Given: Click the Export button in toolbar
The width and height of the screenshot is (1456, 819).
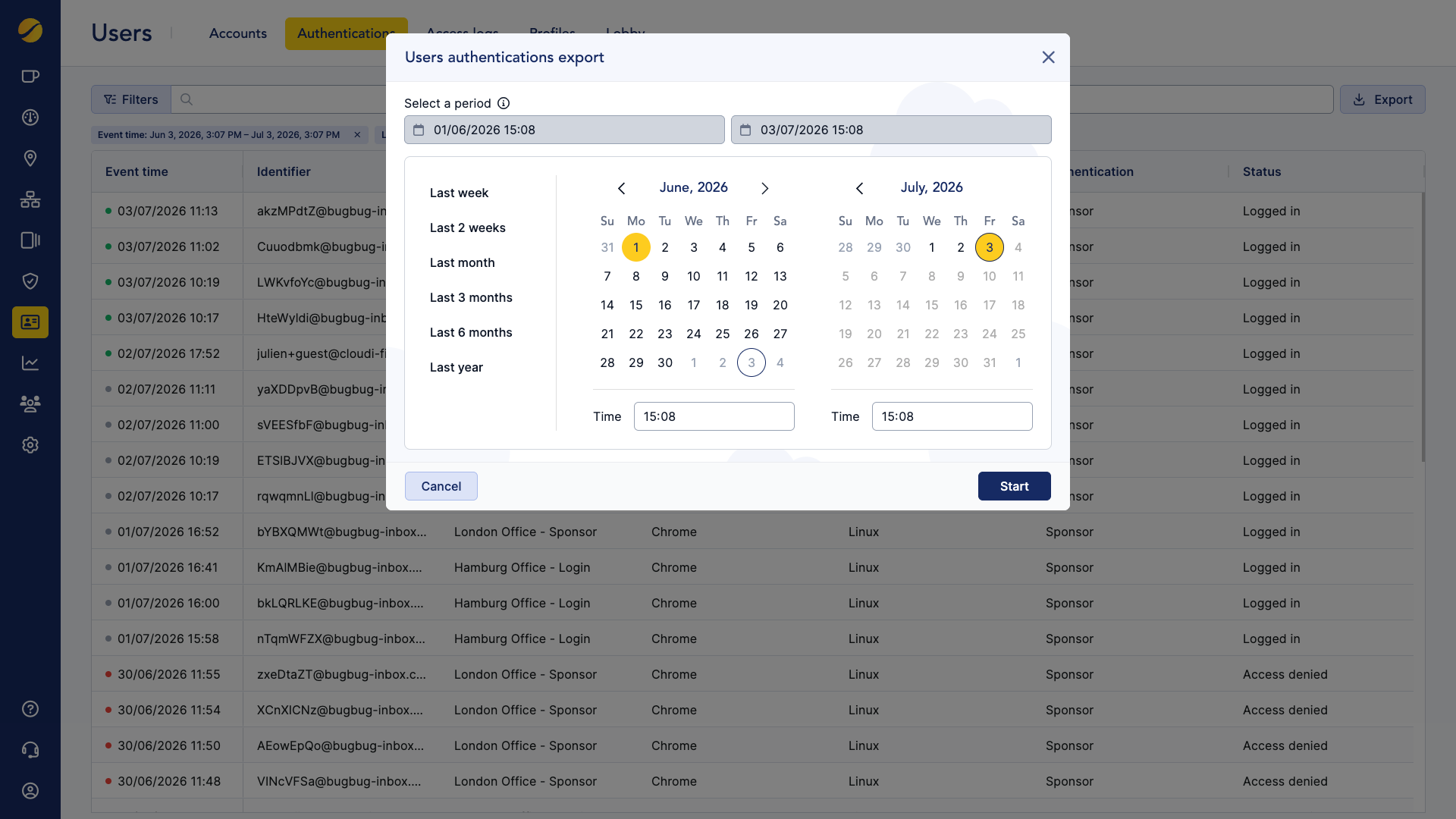Looking at the screenshot, I should pyautogui.click(x=1382, y=99).
